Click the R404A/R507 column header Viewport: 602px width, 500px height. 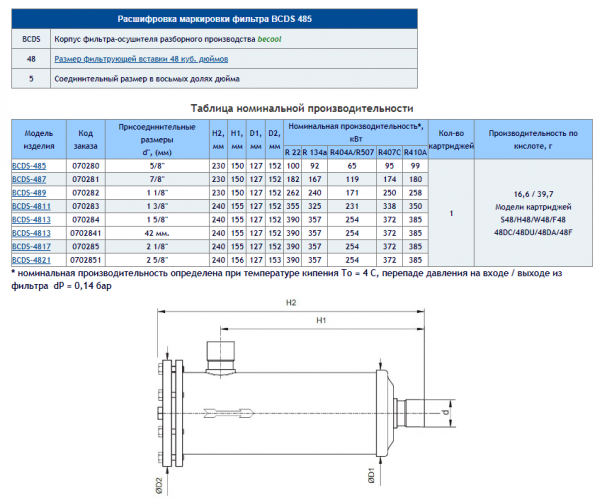(352, 152)
